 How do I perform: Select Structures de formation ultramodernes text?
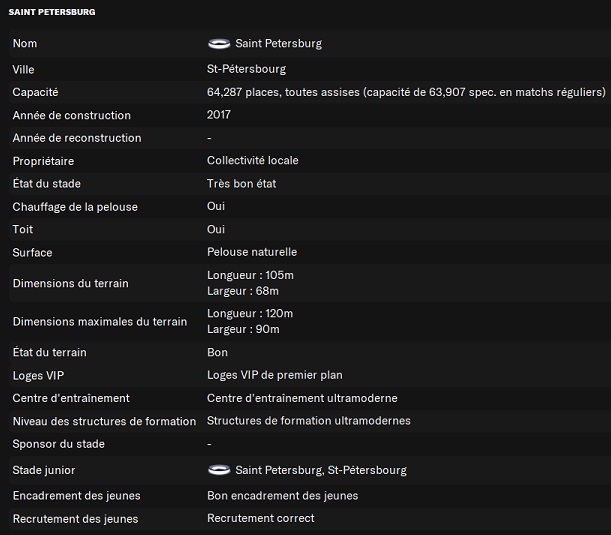coord(309,422)
